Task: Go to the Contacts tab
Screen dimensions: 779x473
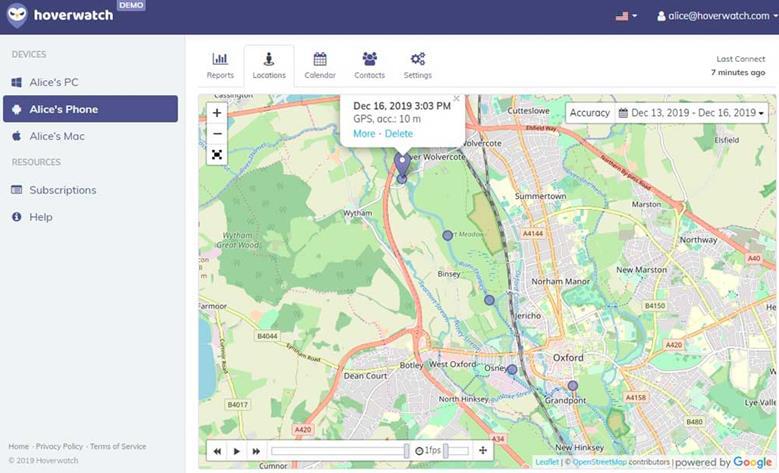Action: (x=369, y=66)
